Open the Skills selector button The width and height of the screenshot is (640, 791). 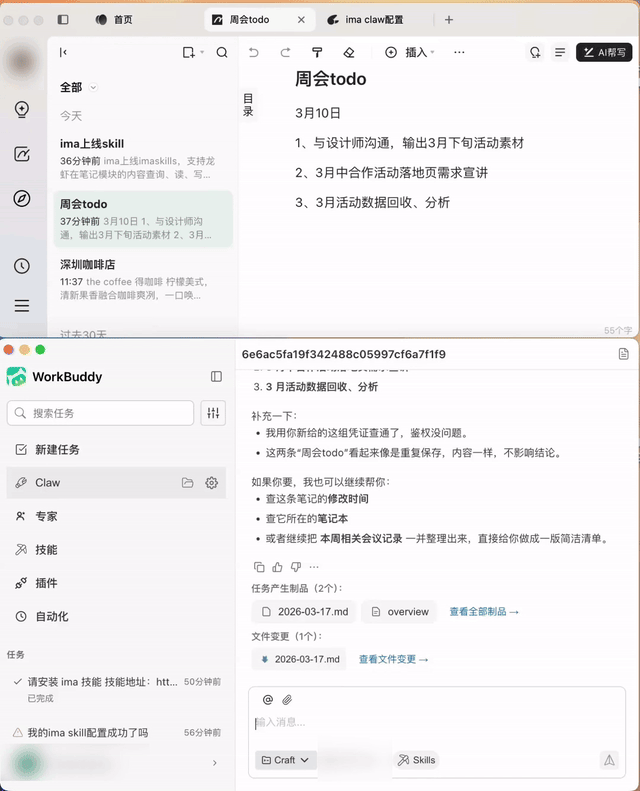point(416,760)
